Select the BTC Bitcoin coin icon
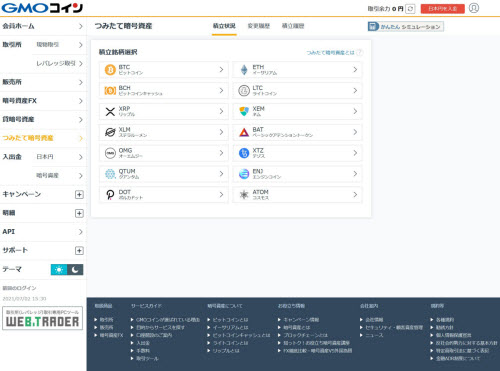500x371 pixels. [x=110, y=70]
